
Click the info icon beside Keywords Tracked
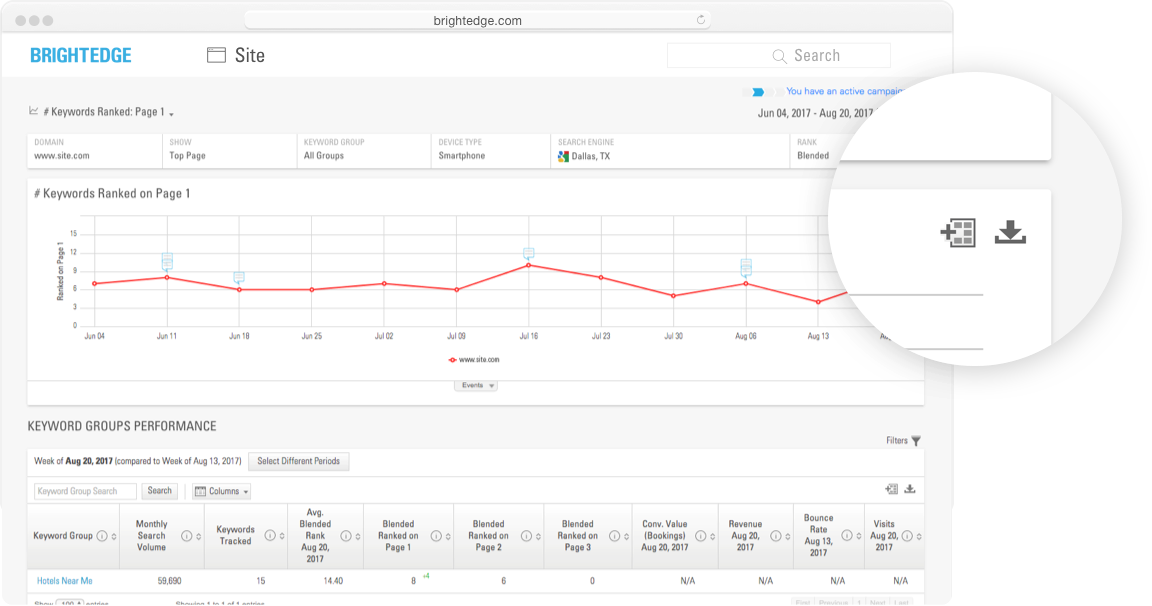coord(269,536)
